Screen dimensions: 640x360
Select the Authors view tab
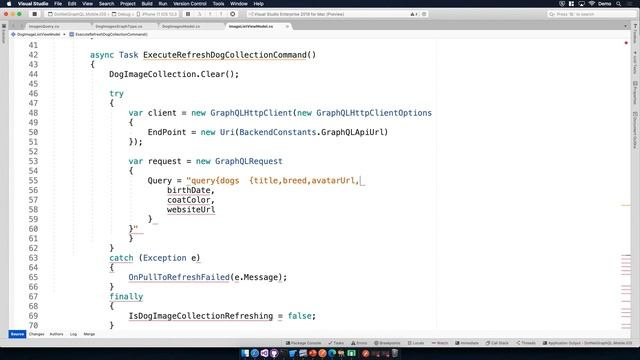click(x=56, y=334)
